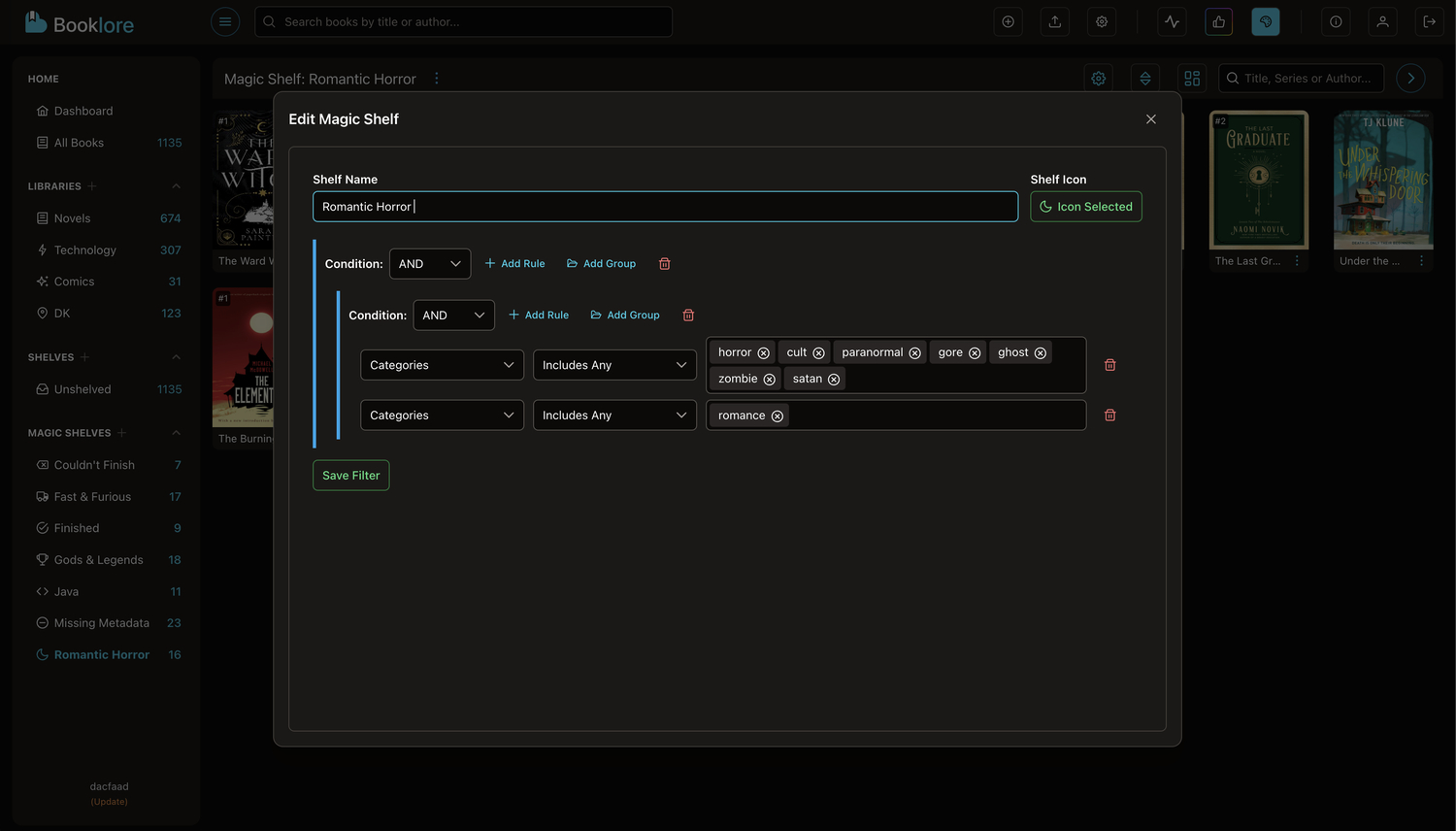Click the Save Filter button
Image resolution: width=1456 pixels, height=831 pixels.
point(350,476)
